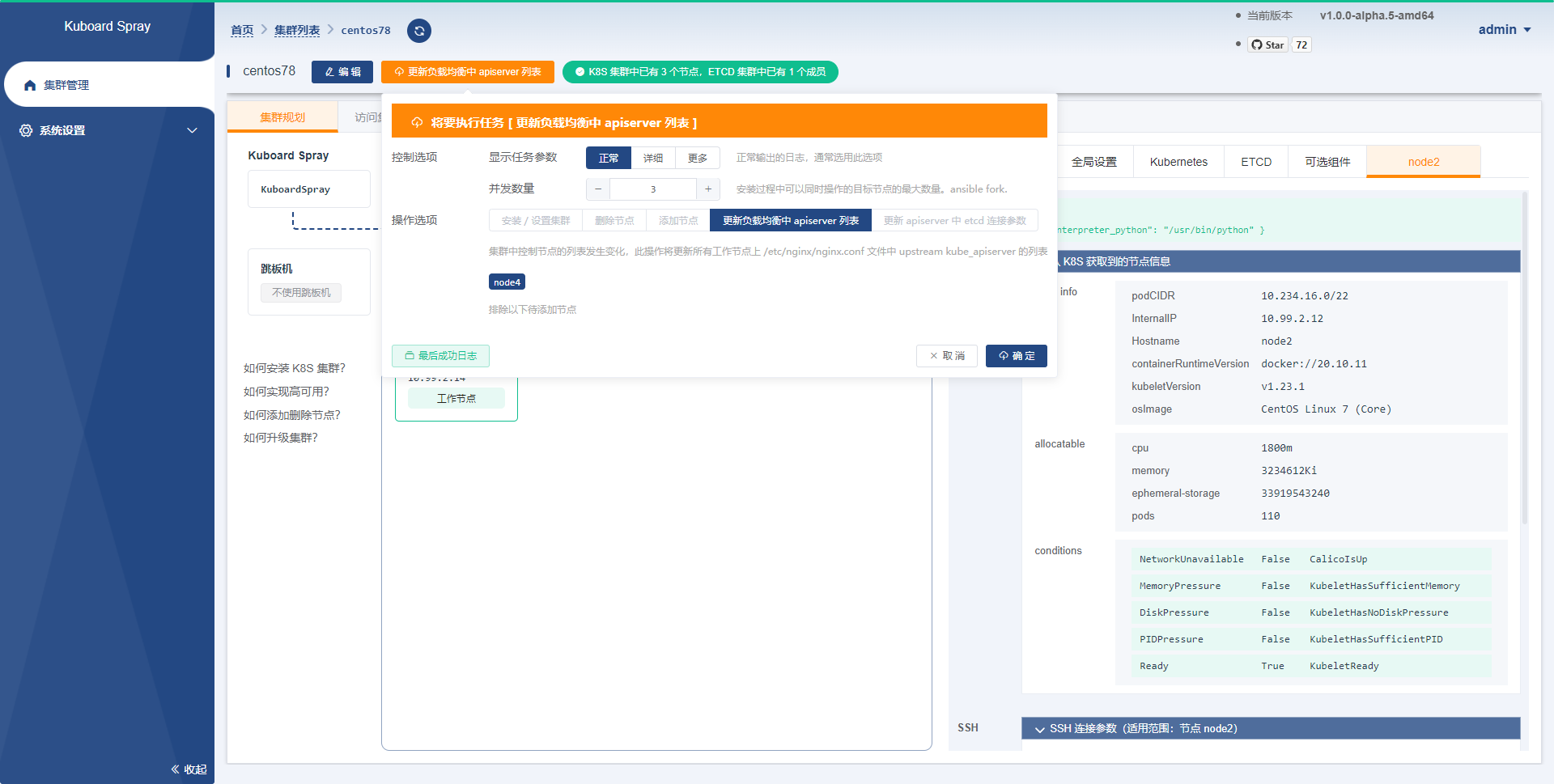Viewport: 1554px width, 784px height.
Task: Click the InternalIP value 10.99.2.12
Action: pyautogui.click(x=1292, y=319)
